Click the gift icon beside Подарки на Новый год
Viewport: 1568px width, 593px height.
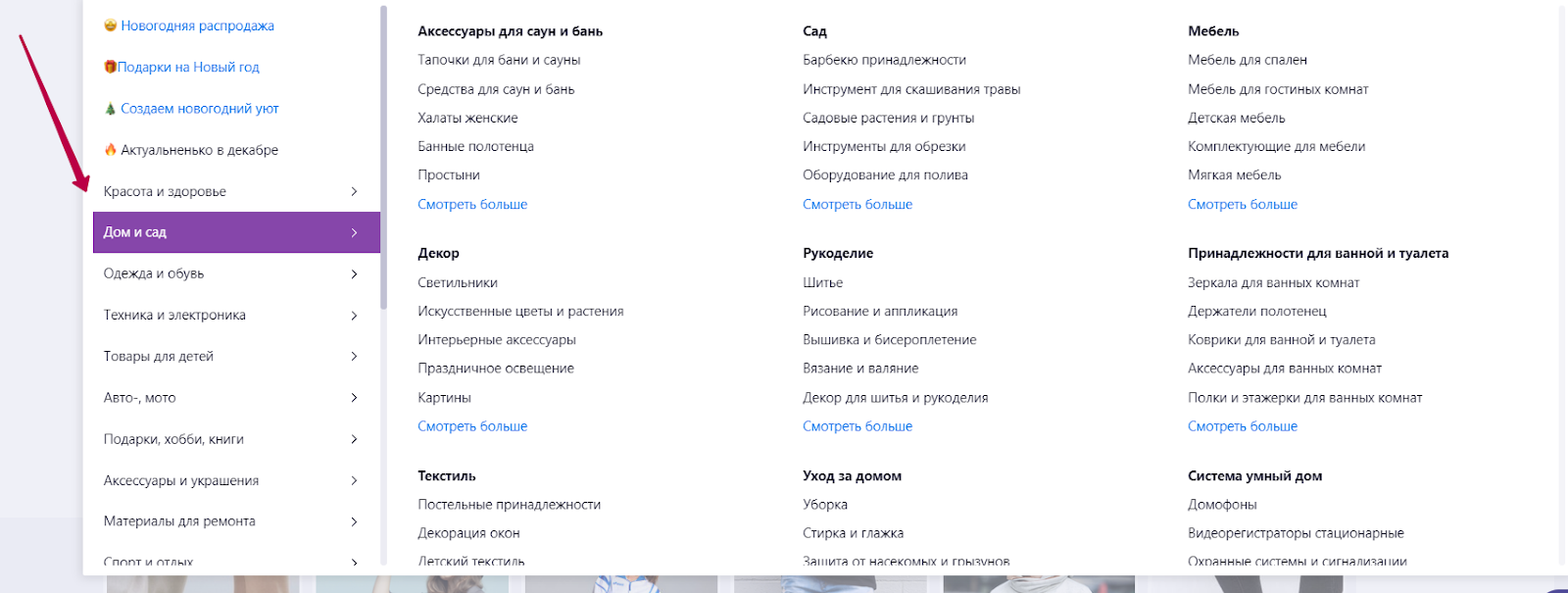[110, 67]
